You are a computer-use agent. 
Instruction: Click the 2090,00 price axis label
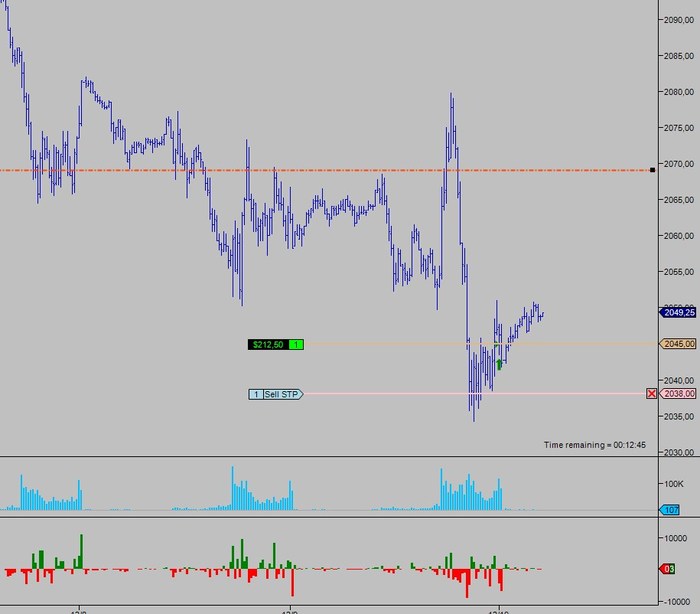[679, 20]
